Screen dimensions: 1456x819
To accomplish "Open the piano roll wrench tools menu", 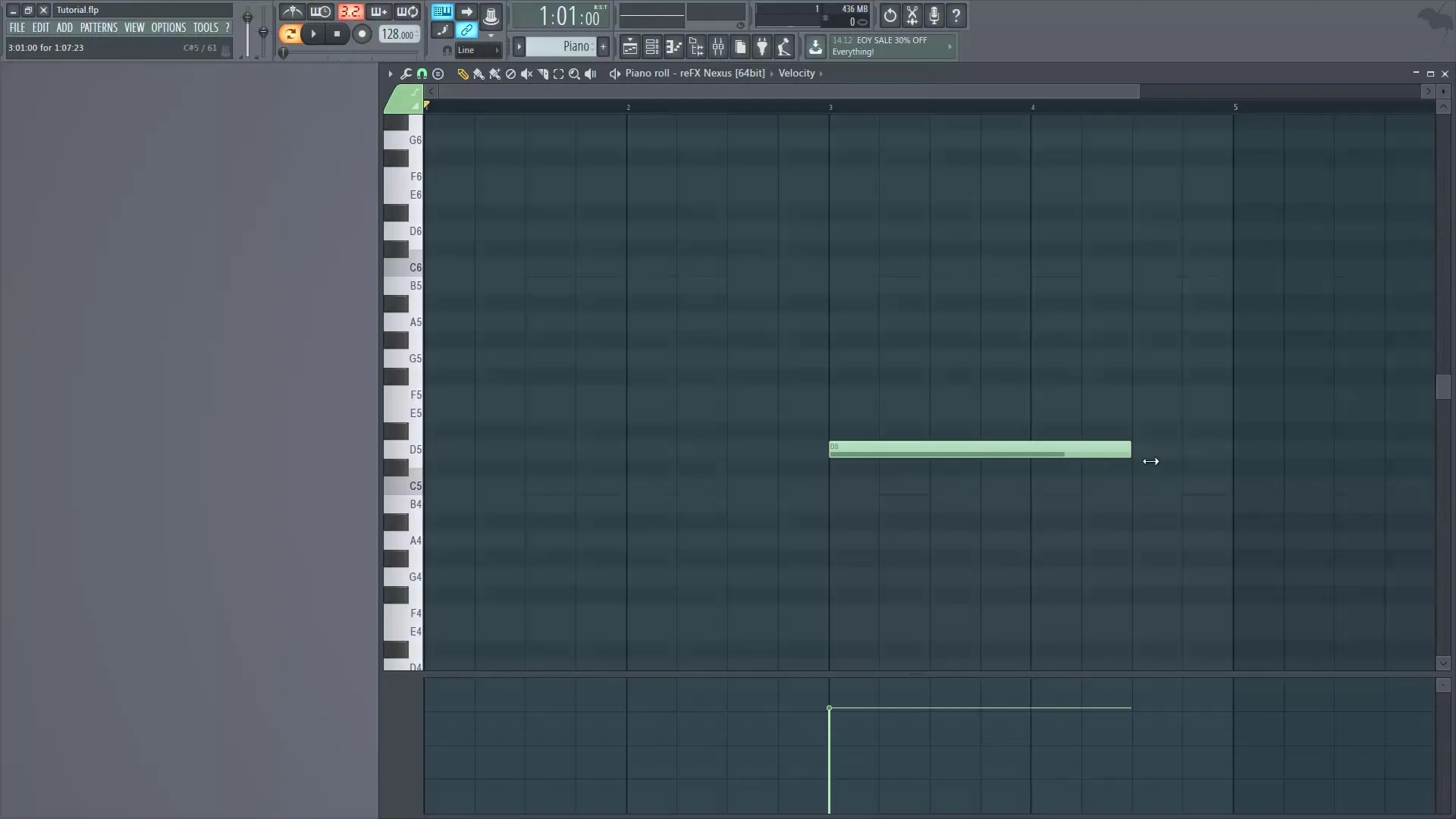I will pyautogui.click(x=407, y=74).
